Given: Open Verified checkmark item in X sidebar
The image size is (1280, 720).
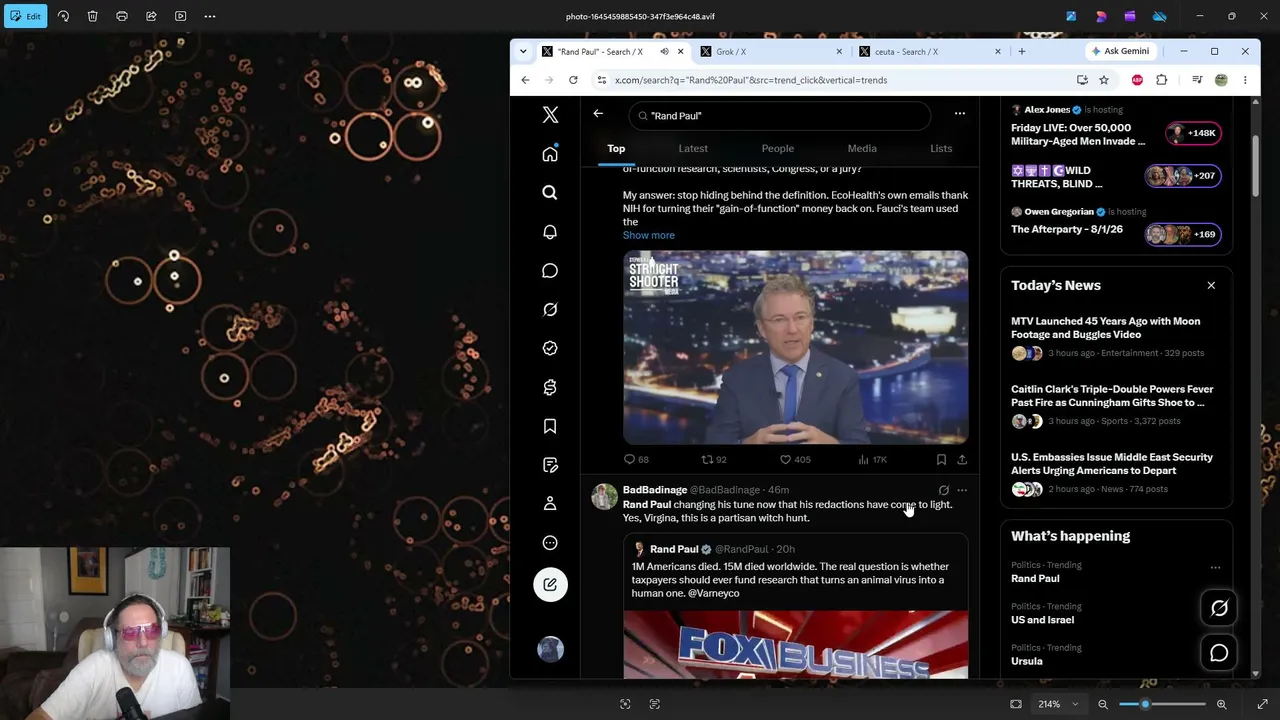Looking at the screenshot, I should [550, 348].
